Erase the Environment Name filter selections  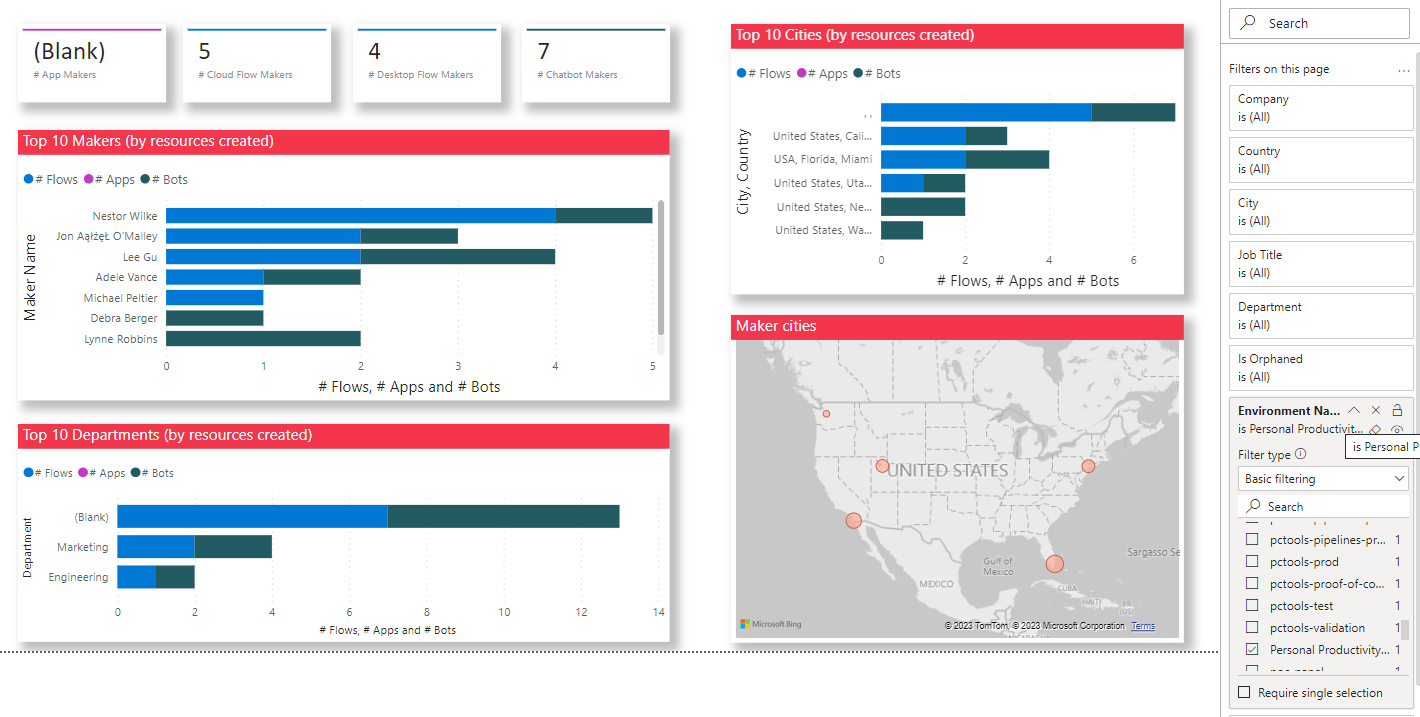1374,428
